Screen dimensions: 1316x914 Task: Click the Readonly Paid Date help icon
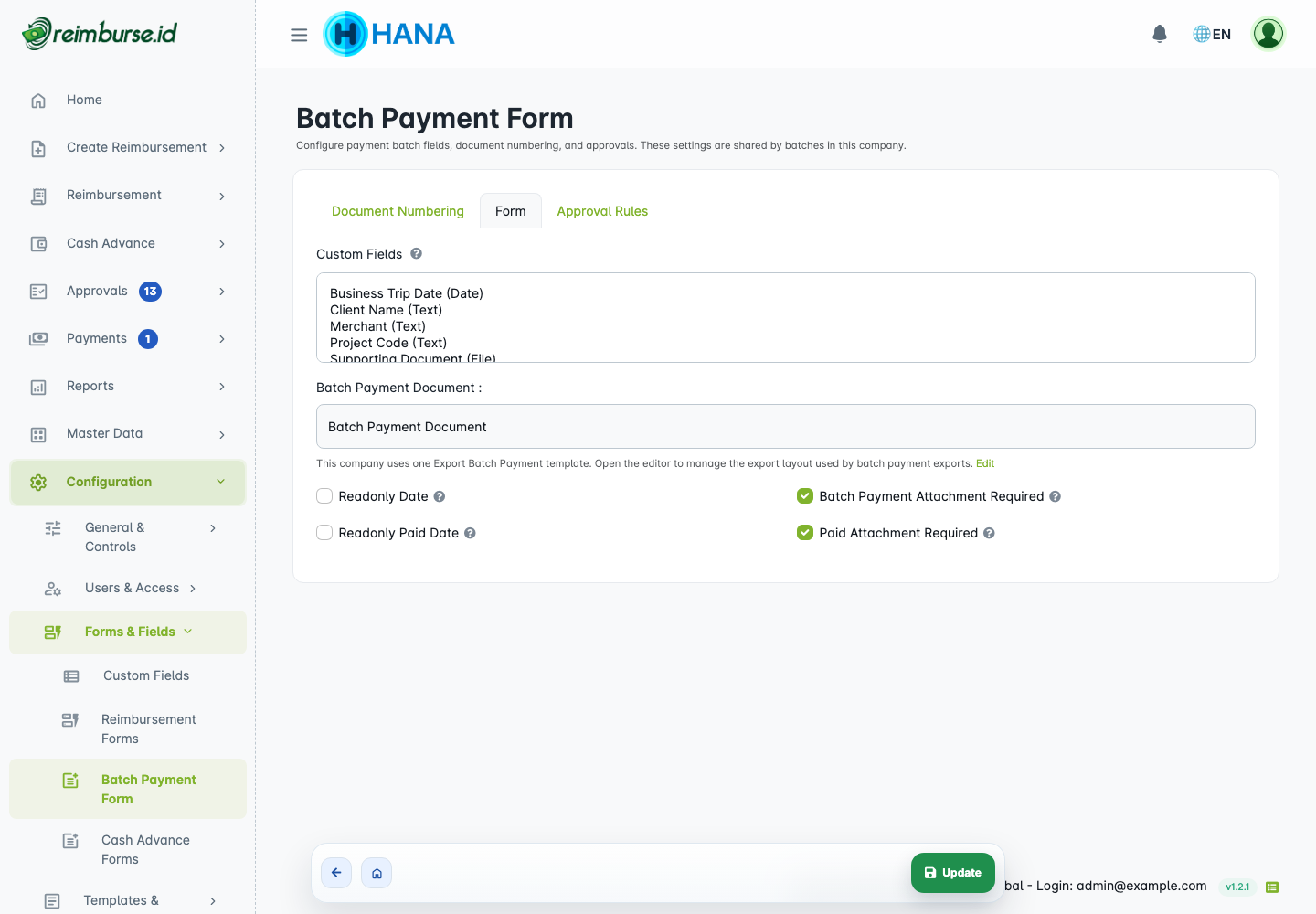470,533
